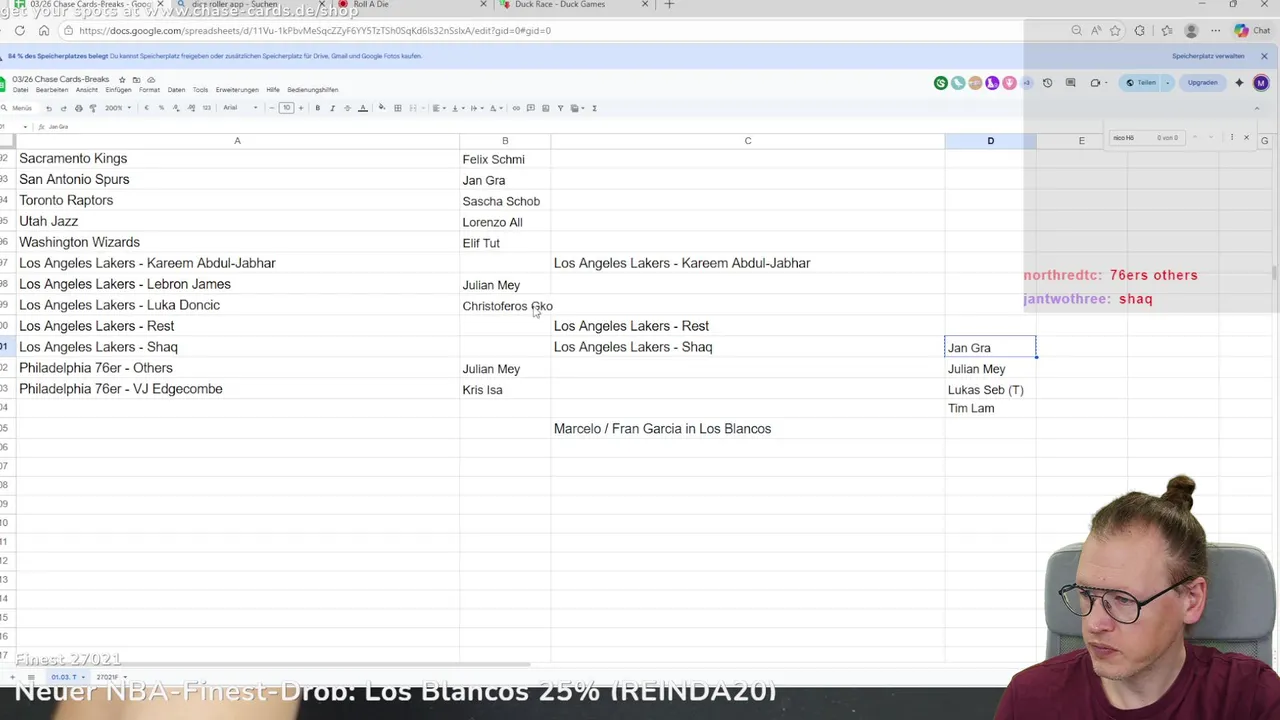View the cloud document status icon
Image resolution: width=1280 pixels, height=720 pixels.
pyautogui.click(x=151, y=79)
